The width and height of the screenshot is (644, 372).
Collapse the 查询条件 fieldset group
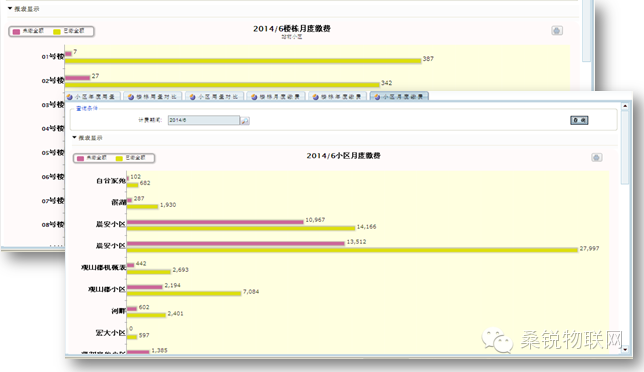(87, 108)
